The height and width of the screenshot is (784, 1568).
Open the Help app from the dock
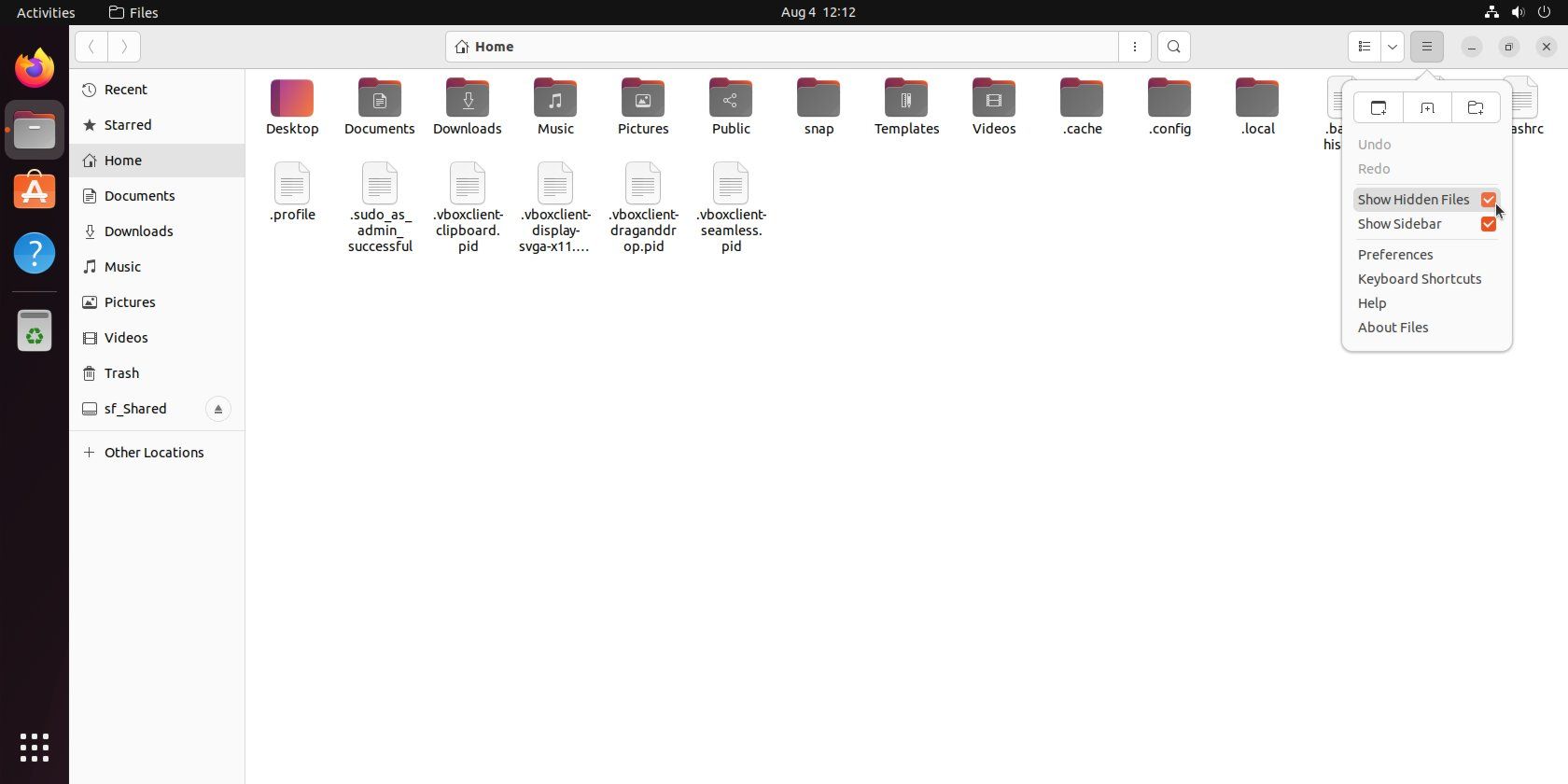click(x=35, y=253)
